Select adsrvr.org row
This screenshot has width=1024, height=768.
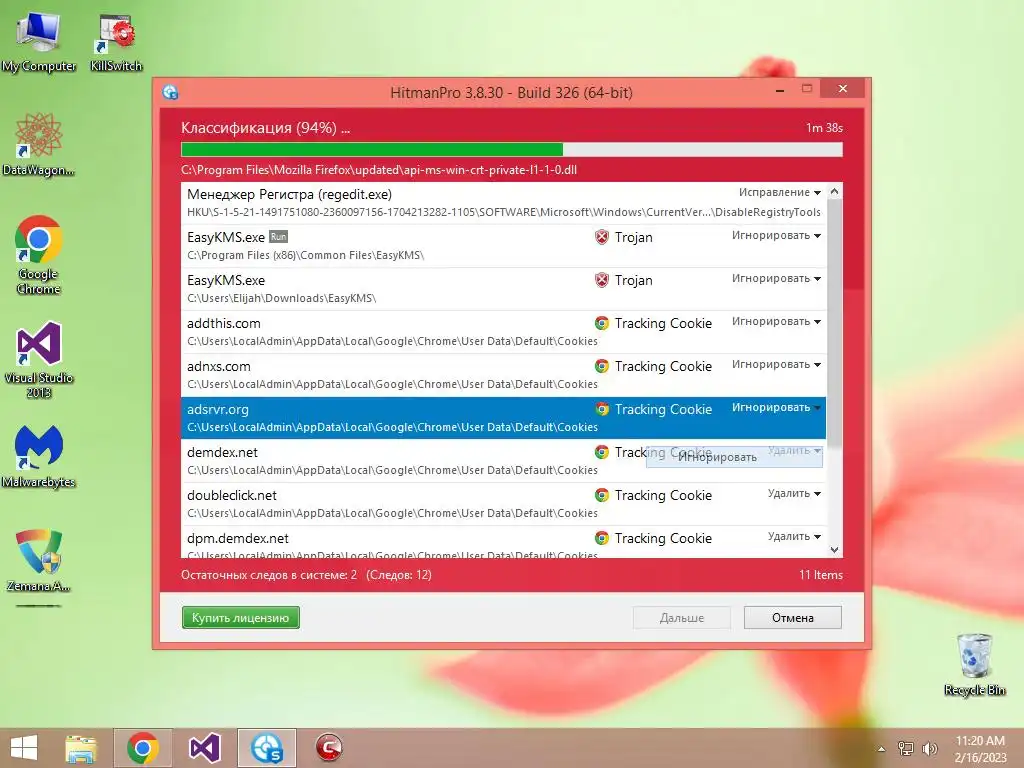tap(504, 418)
